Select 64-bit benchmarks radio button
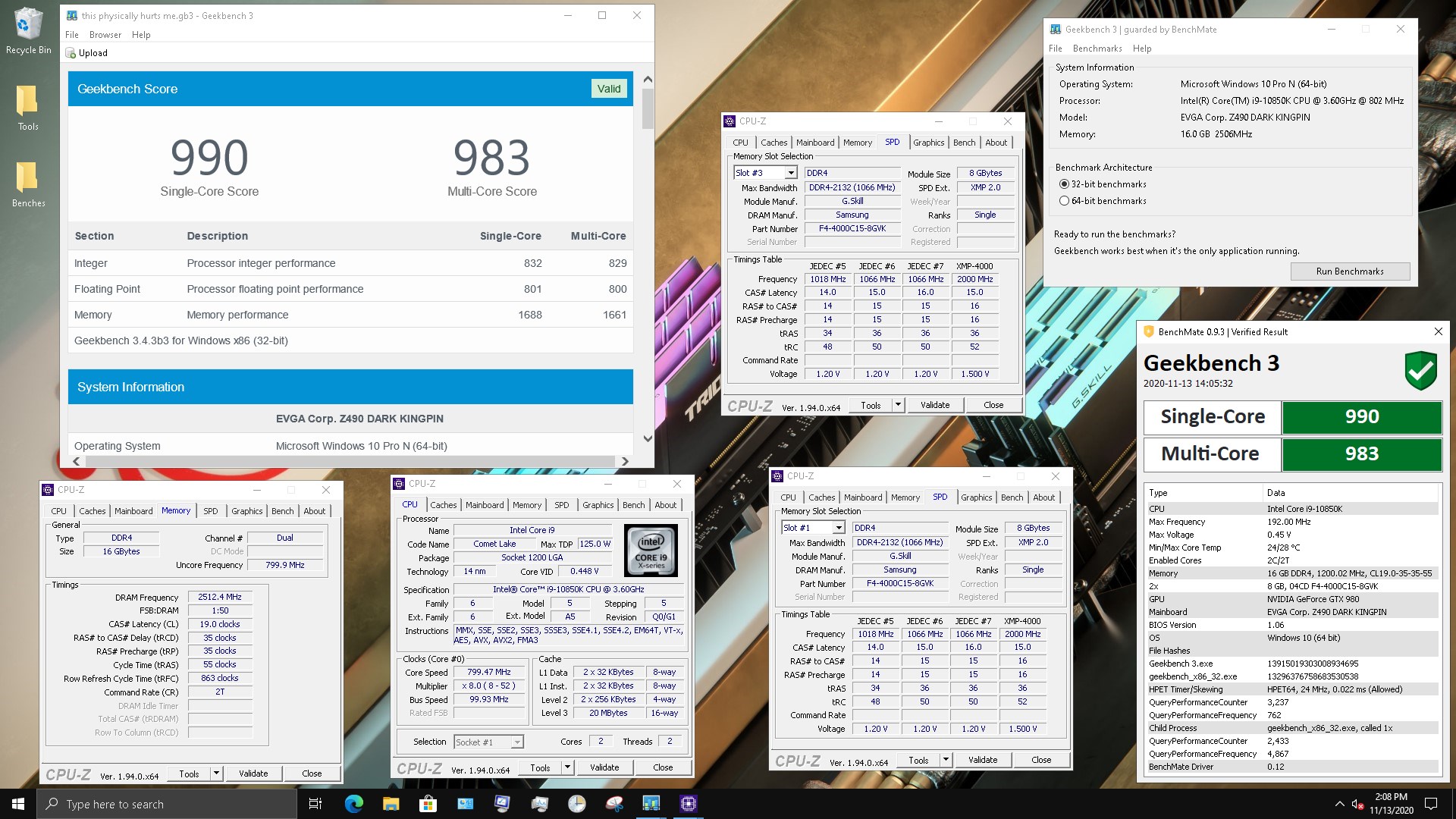This screenshot has width=1456, height=819. 1064,201
